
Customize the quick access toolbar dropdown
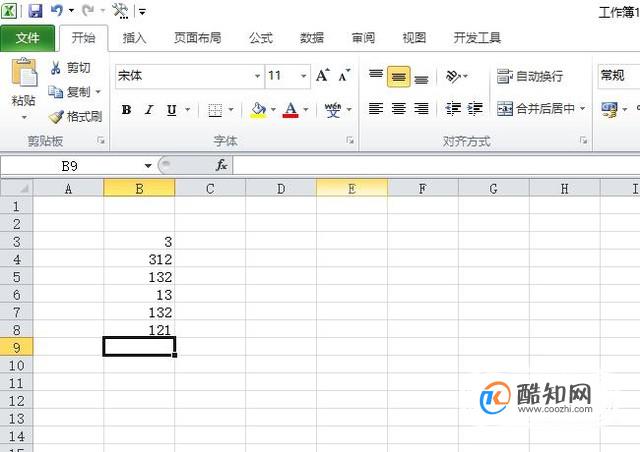tap(142, 11)
